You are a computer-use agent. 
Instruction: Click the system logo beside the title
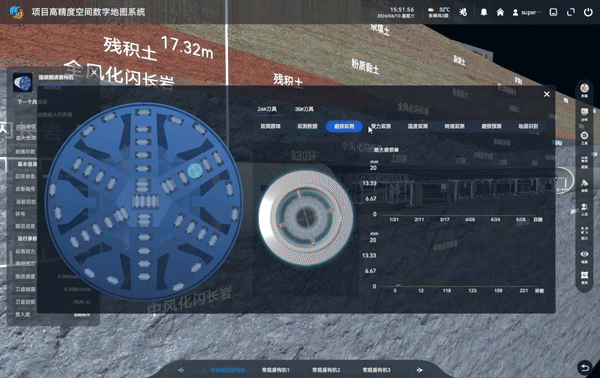(16, 12)
